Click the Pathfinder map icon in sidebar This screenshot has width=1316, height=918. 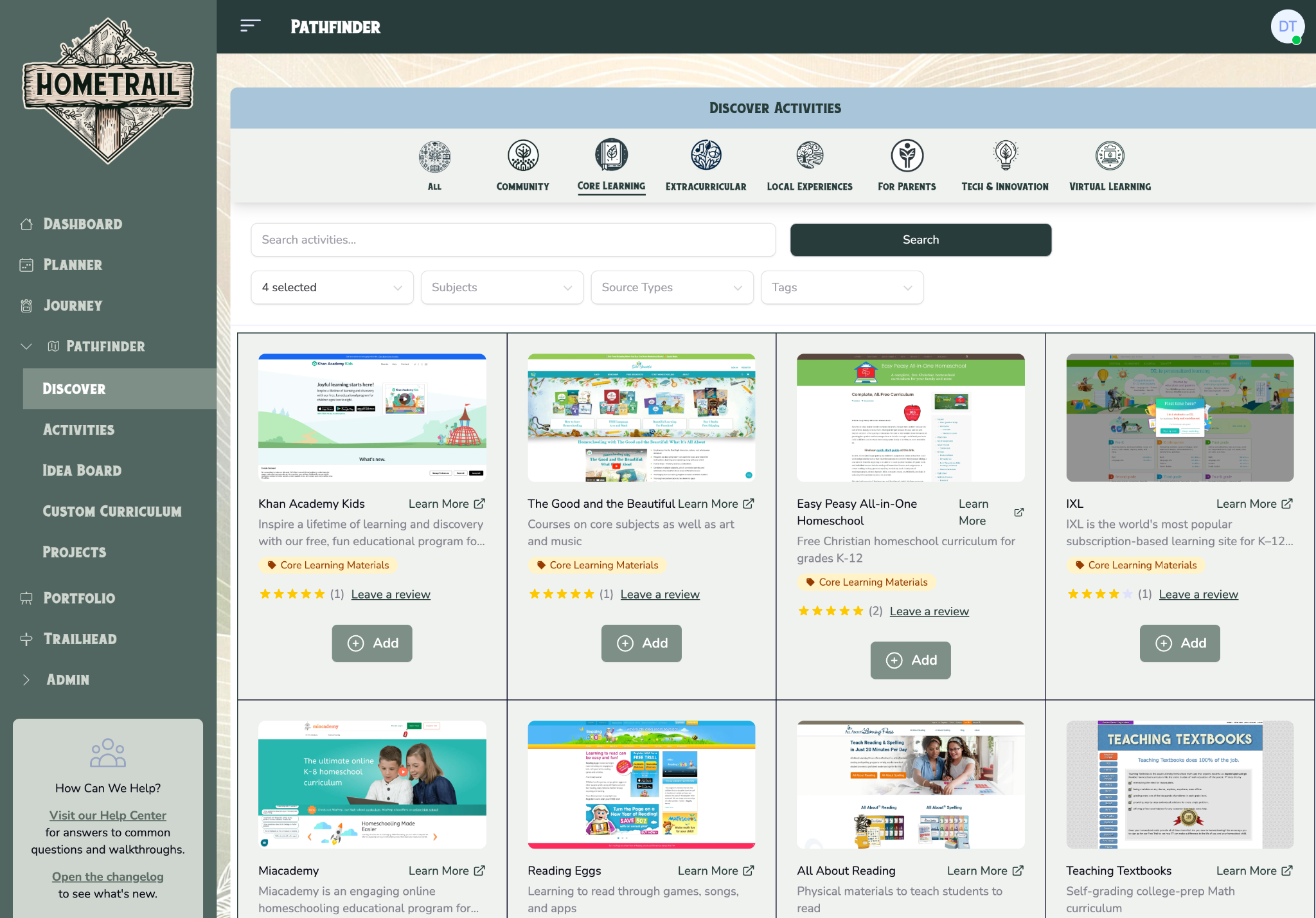(54, 346)
